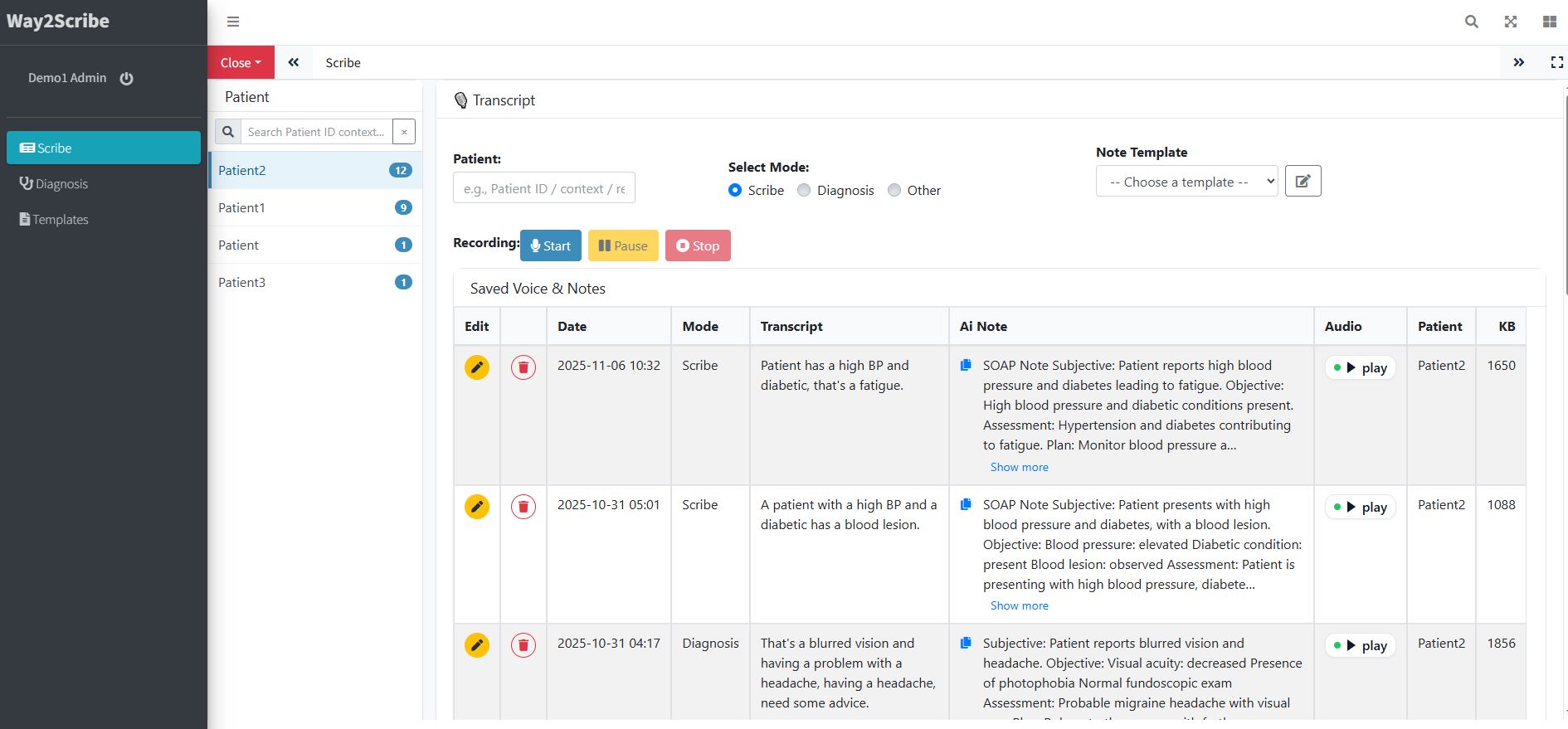Delete the 2025-10-31 05:01 record
This screenshot has width=1568, height=729.
point(523,507)
